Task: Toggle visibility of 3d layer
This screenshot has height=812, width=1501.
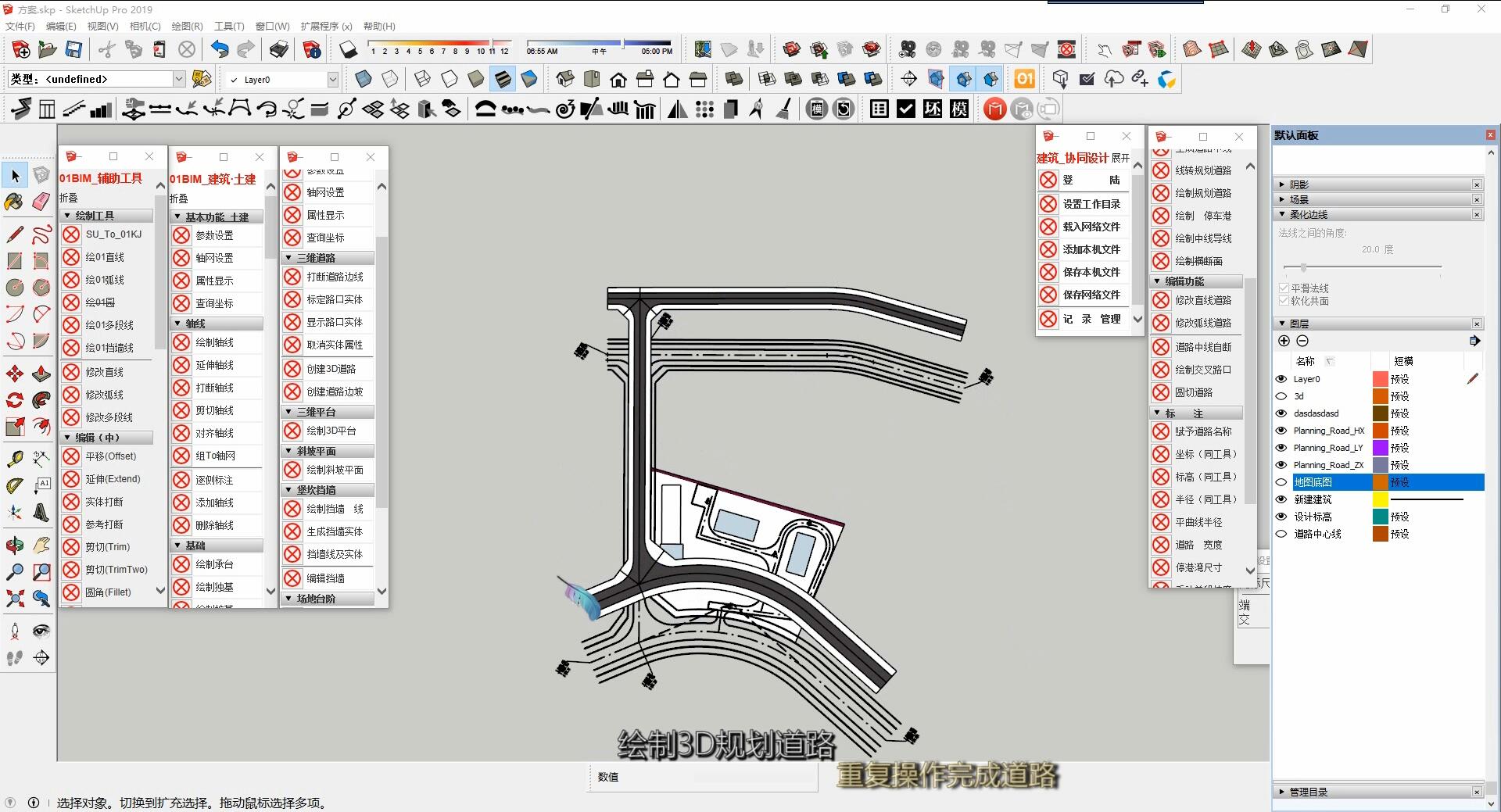Action: pyautogui.click(x=1281, y=396)
